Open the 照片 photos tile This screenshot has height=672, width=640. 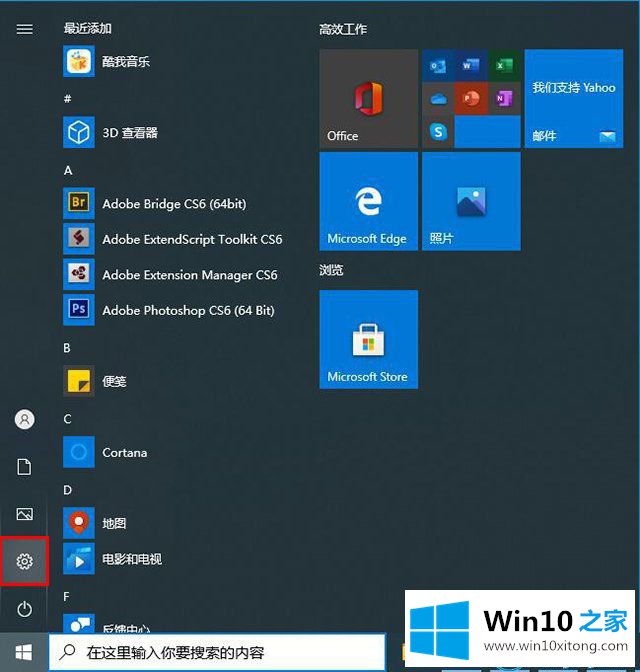pos(472,201)
